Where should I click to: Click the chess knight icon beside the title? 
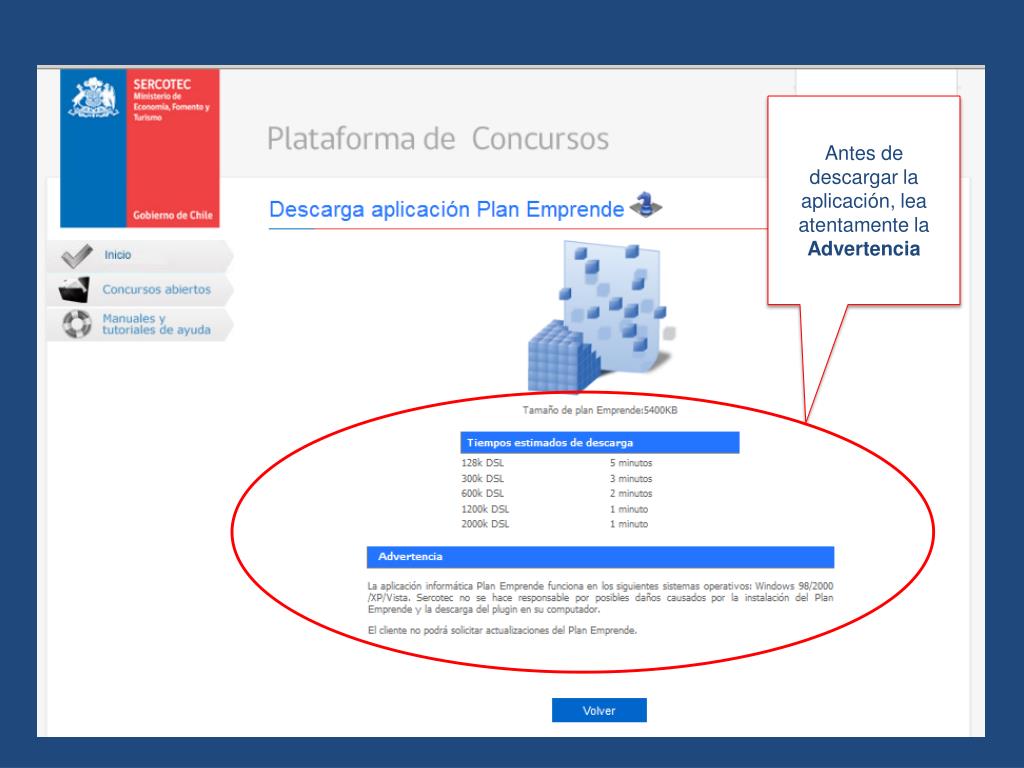pyautogui.click(x=645, y=204)
